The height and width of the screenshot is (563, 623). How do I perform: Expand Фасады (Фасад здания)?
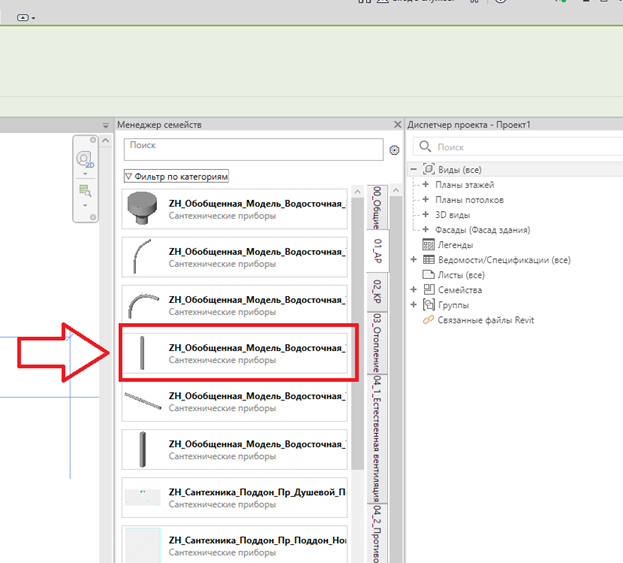pyautogui.click(x=426, y=230)
